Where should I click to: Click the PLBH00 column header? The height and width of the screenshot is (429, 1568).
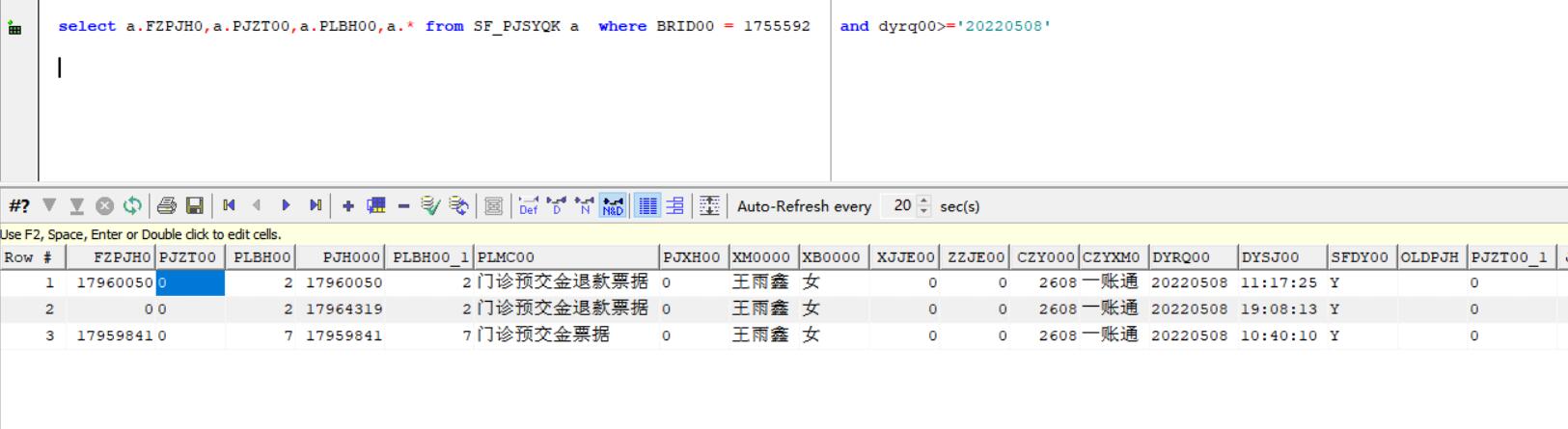coord(261,257)
